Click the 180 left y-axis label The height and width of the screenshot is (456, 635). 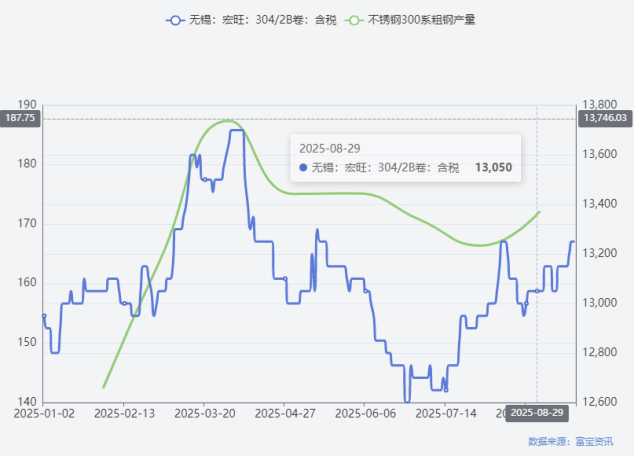[x=27, y=164]
